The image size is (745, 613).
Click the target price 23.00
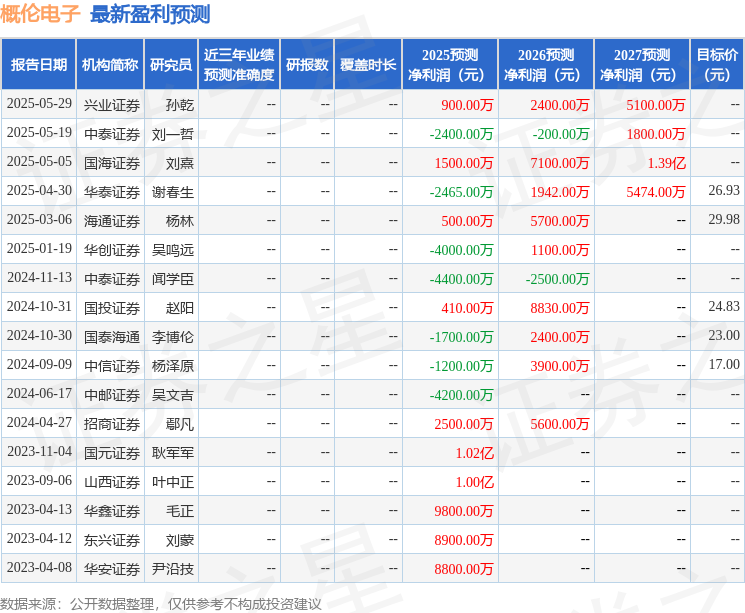(x=724, y=335)
